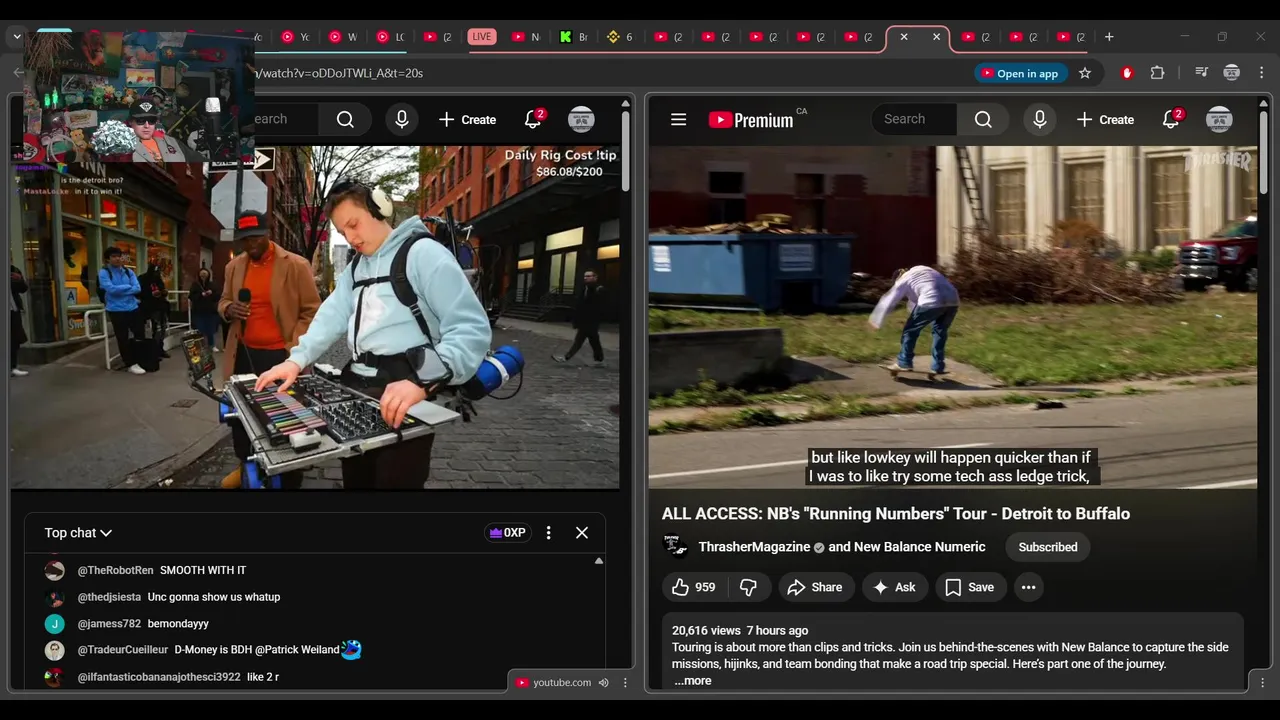
Task: Start voice search in left pane
Action: (402, 120)
